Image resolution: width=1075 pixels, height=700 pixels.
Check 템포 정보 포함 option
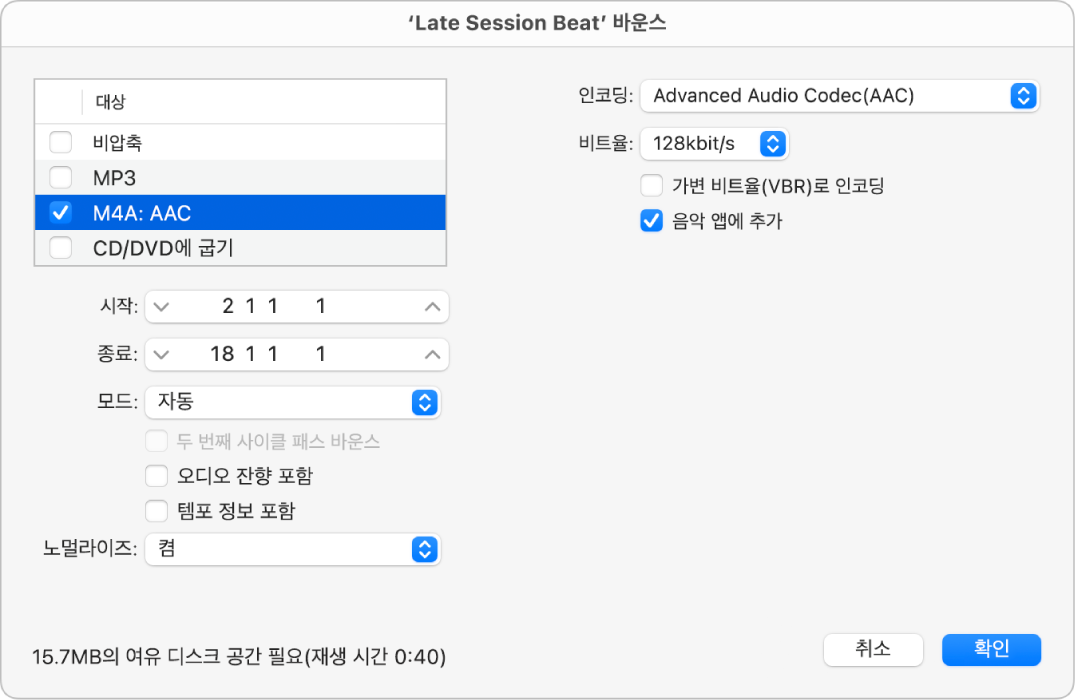coord(156,511)
